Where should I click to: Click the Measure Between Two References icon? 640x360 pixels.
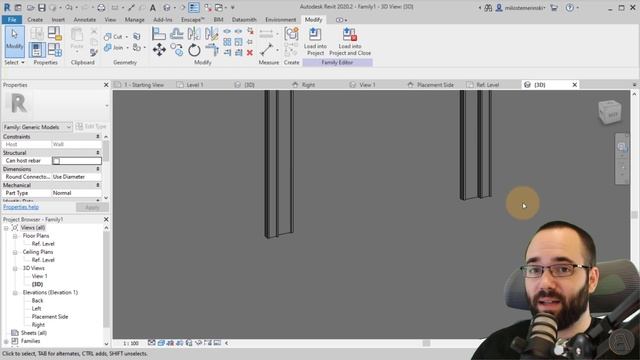pyautogui.click(x=266, y=50)
